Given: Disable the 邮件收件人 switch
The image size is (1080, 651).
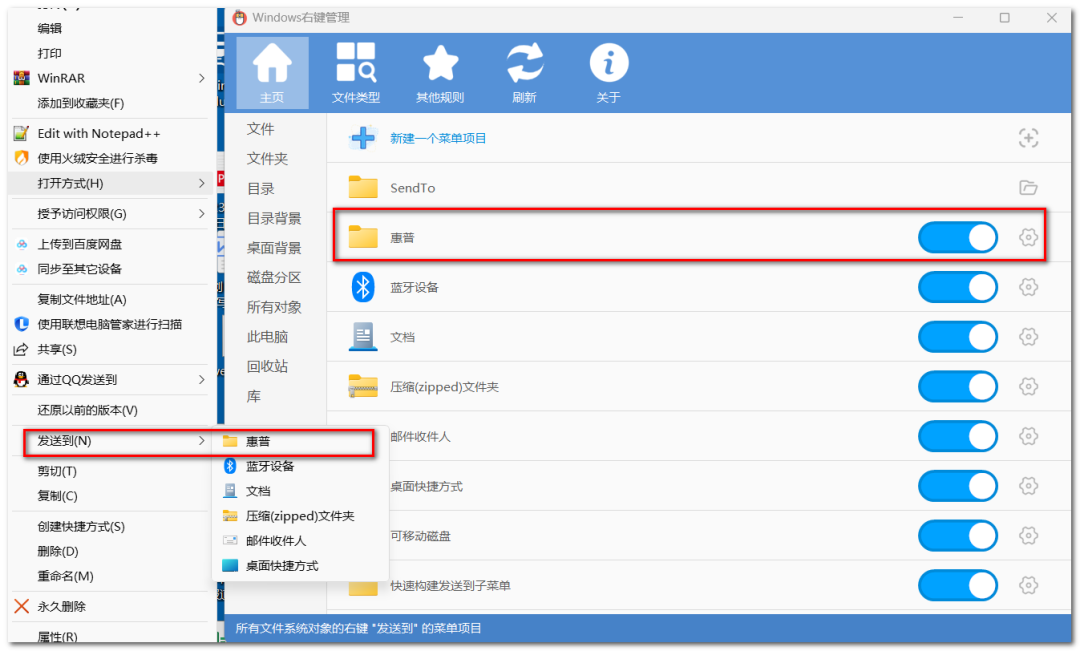Looking at the screenshot, I should [x=958, y=435].
